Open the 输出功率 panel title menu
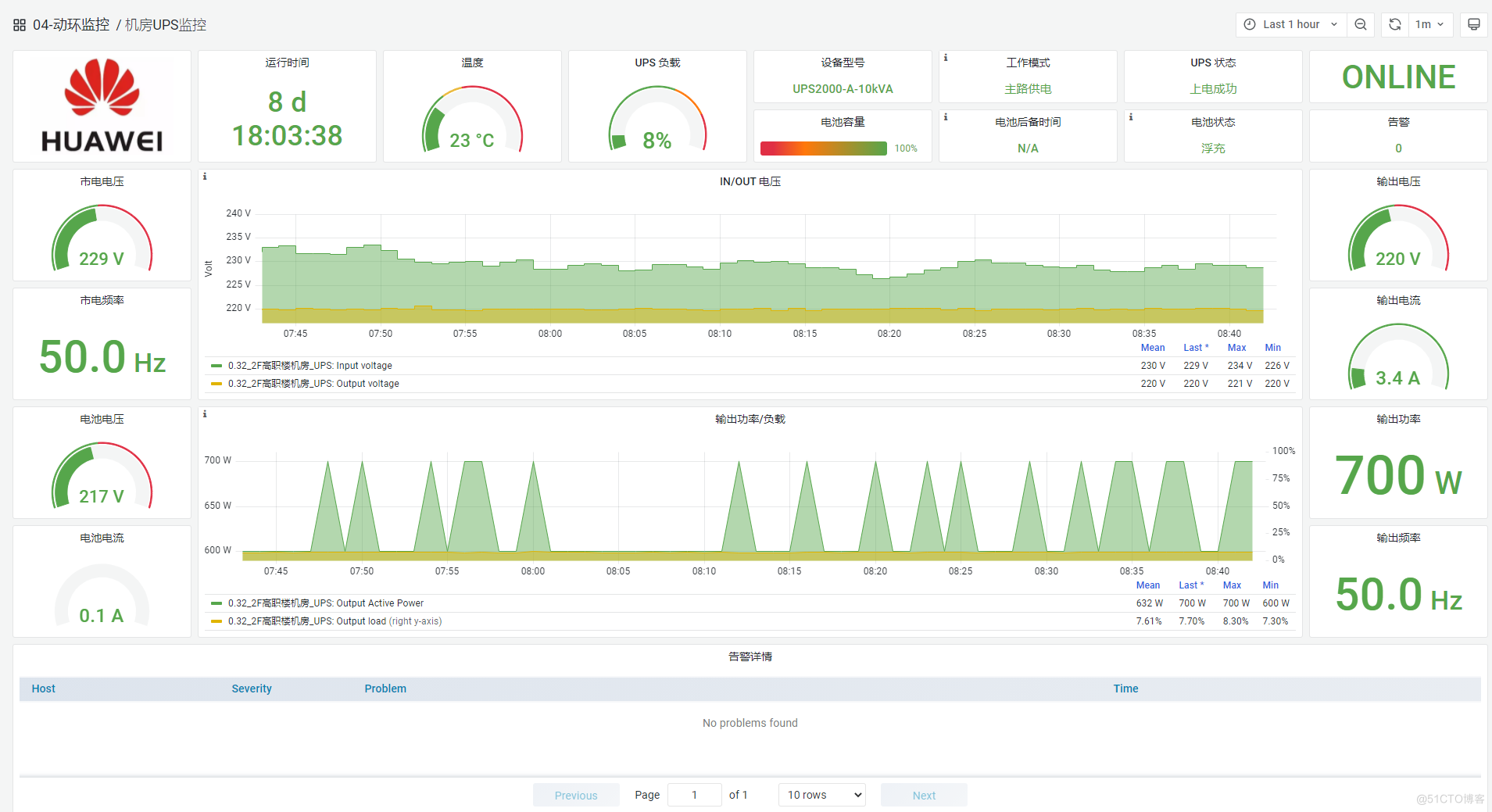The image size is (1492, 812). tap(1398, 419)
